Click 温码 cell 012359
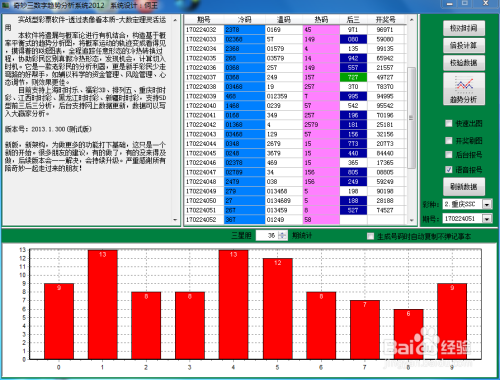500x380 pixels. click(x=284, y=96)
